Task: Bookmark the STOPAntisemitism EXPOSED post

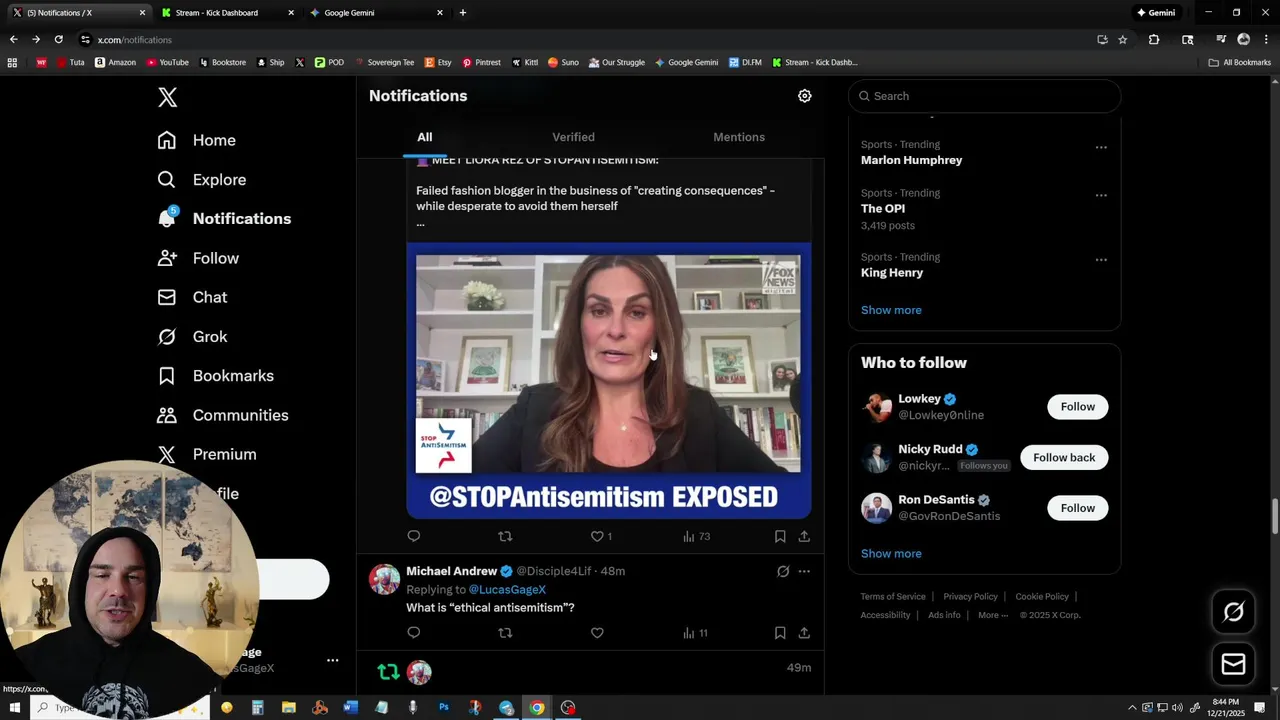Action: pyautogui.click(x=780, y=536)
